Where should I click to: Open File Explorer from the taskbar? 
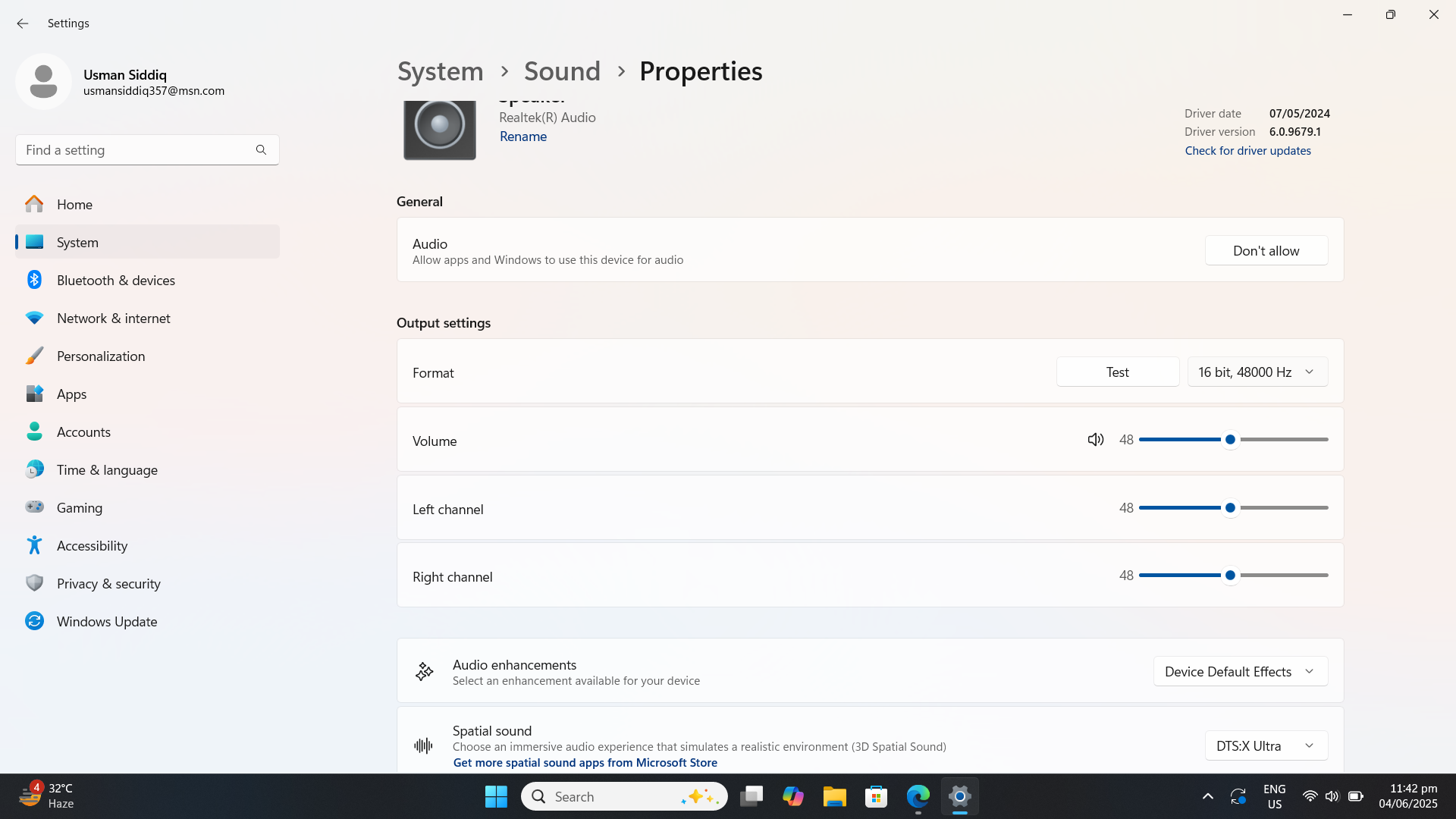coord(834,796)
